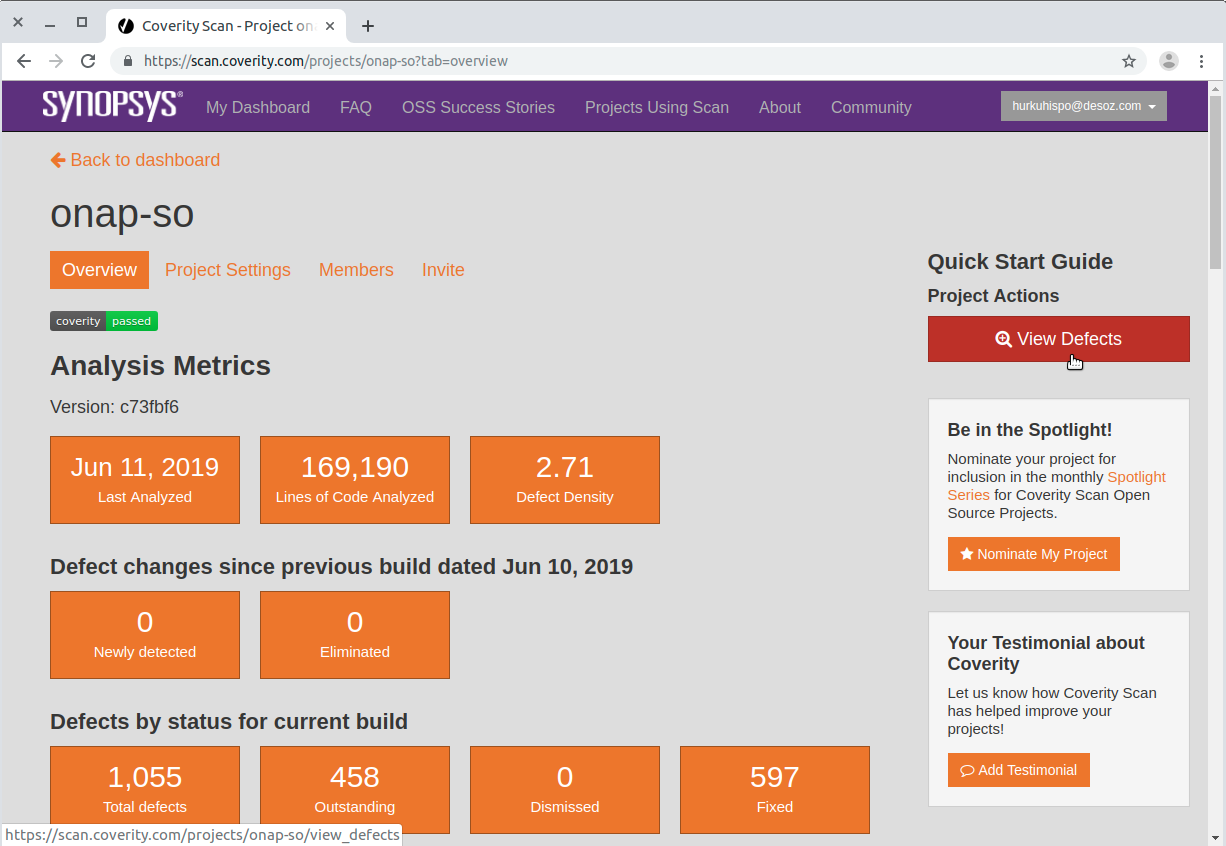The height and width of the screenshot is (846, 1226).
Task: Go back to dashboard
Action: [135, 160]
